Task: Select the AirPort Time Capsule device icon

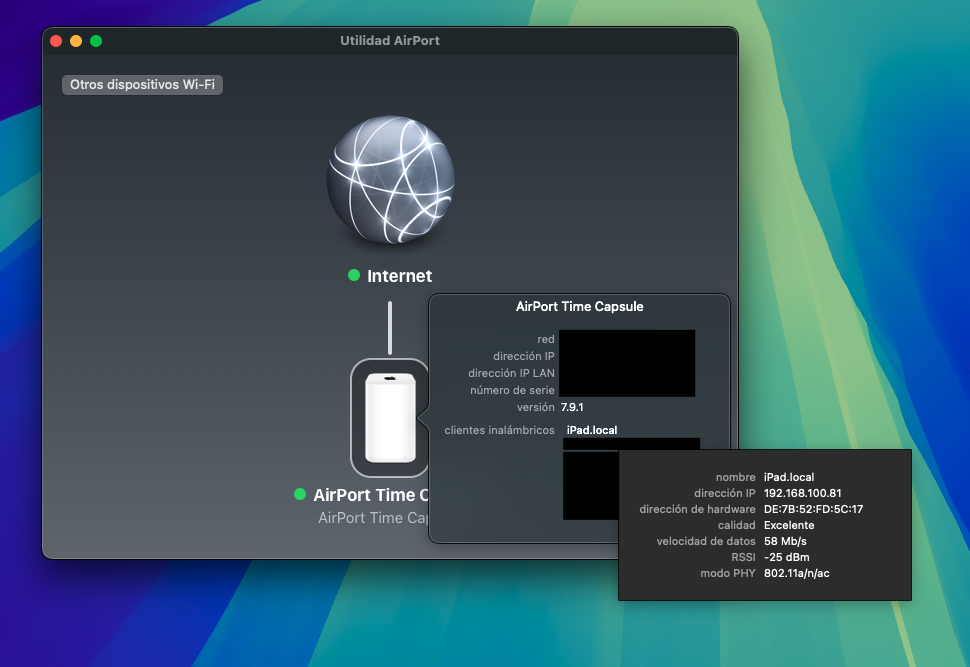Action: tap(390, 418)
